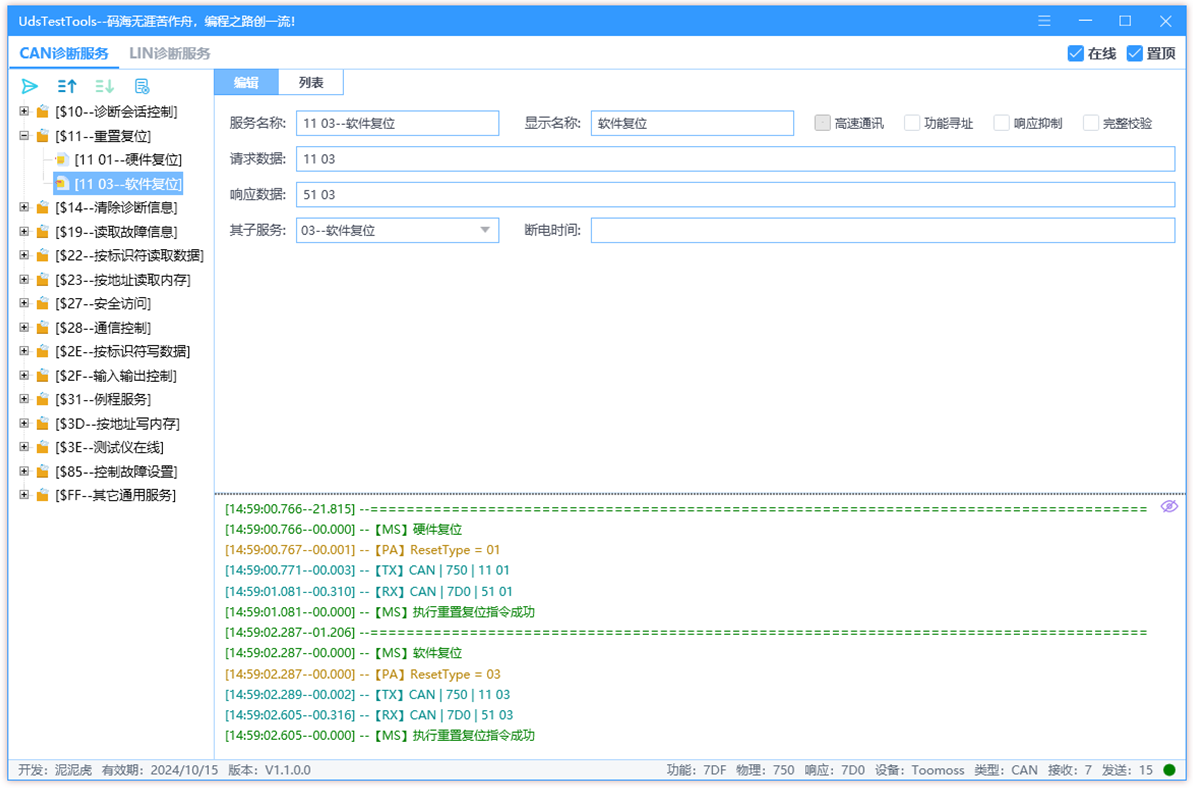Switch to CAN诊断服务 tab
The image size is (1193, 788).
click(x=64, y=53)
